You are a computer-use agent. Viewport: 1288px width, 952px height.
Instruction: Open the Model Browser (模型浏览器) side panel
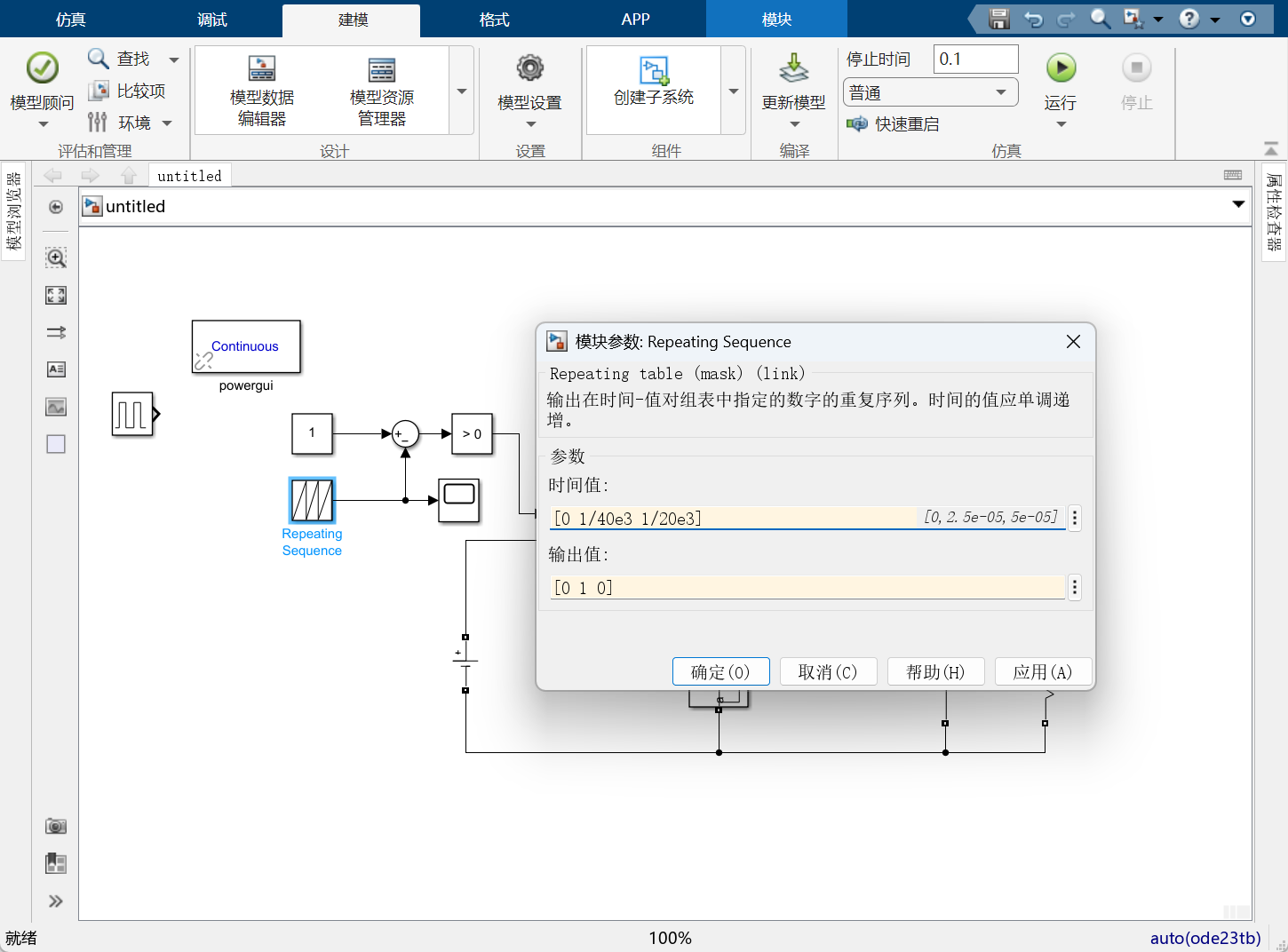point(13,211)
